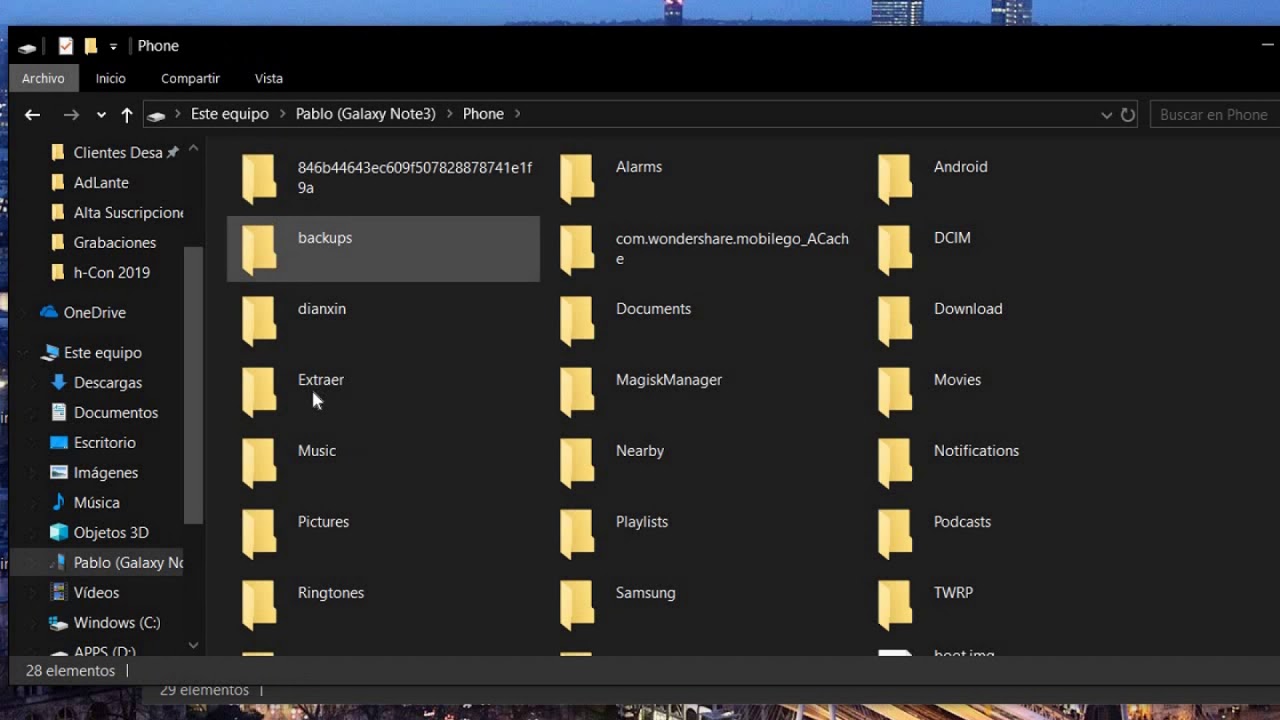Viewport: 1280px width, 720px height.
Task: Select Clientes Desa in the sidebar
Action: [118, 152]
